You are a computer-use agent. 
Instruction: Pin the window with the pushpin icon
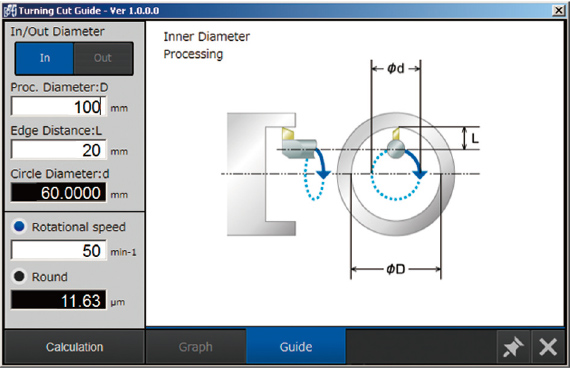(513, 347)
